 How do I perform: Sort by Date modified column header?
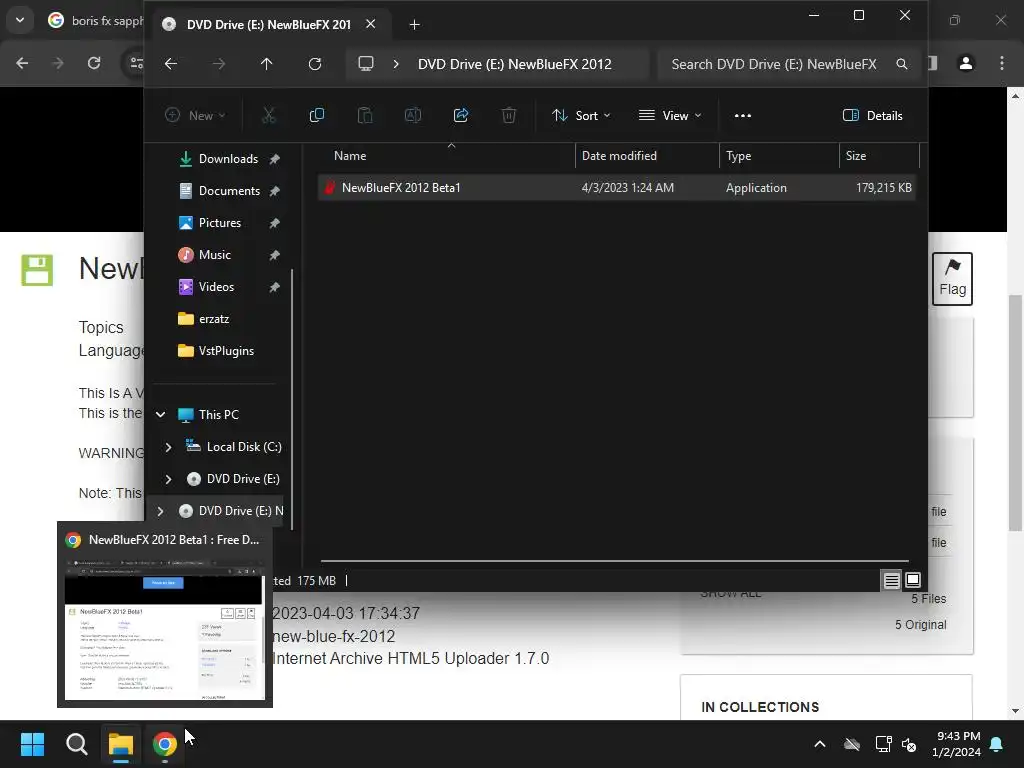click(x=647, y=155)
